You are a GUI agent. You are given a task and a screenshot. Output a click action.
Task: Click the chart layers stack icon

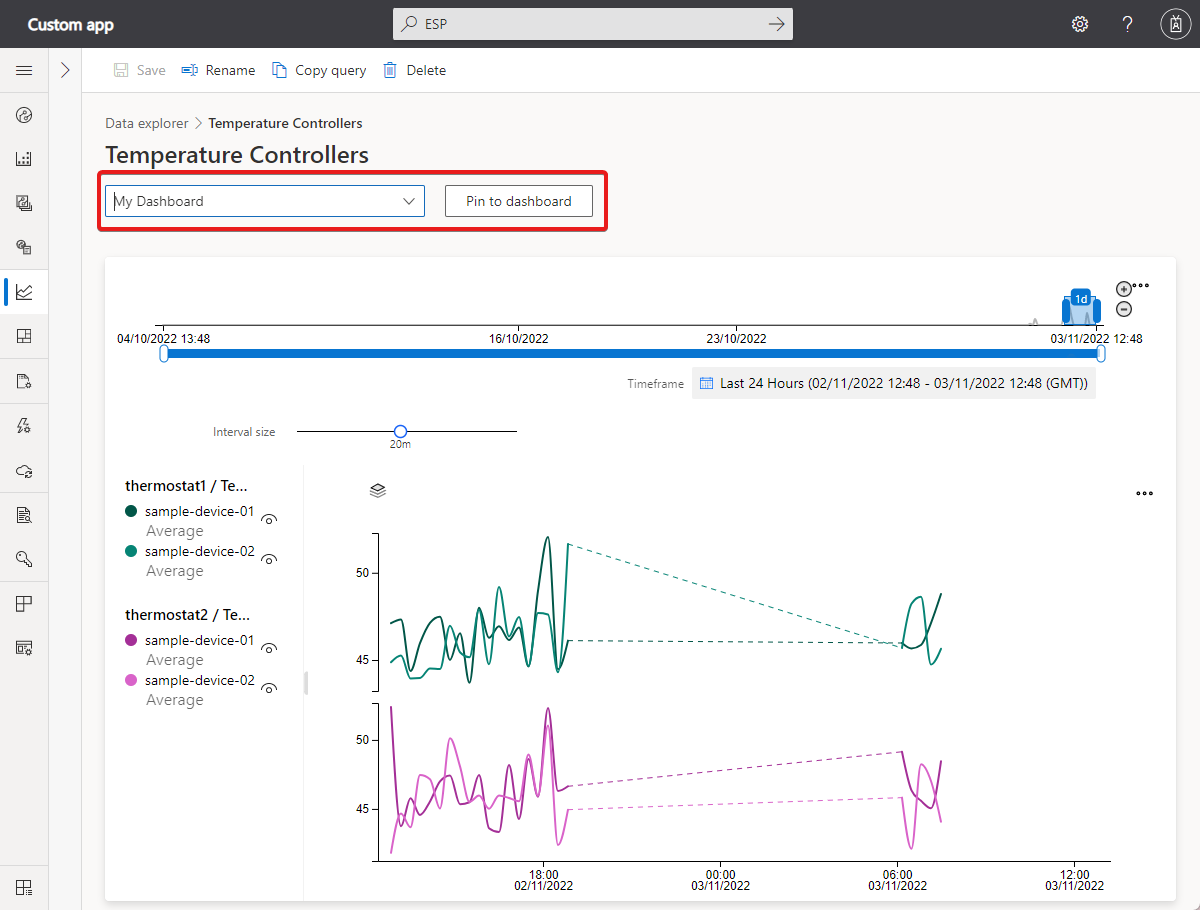tap(377, 490)
